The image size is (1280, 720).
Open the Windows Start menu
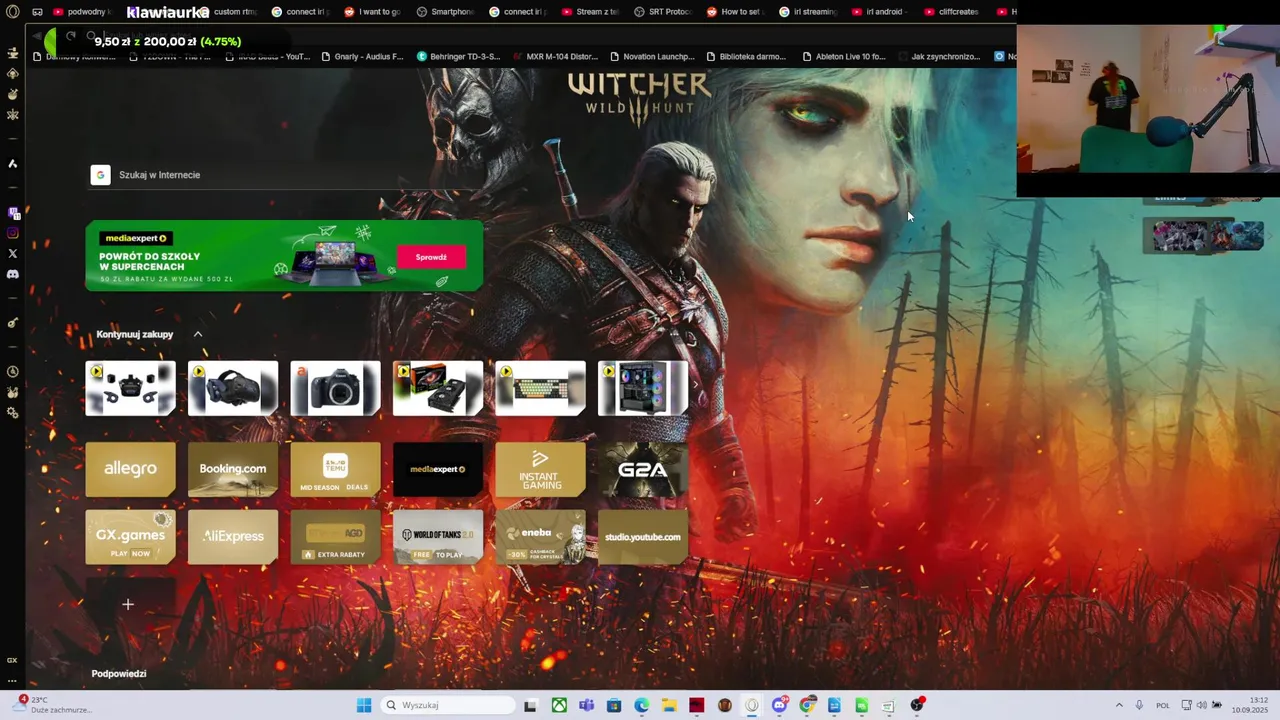click(364, 705)
